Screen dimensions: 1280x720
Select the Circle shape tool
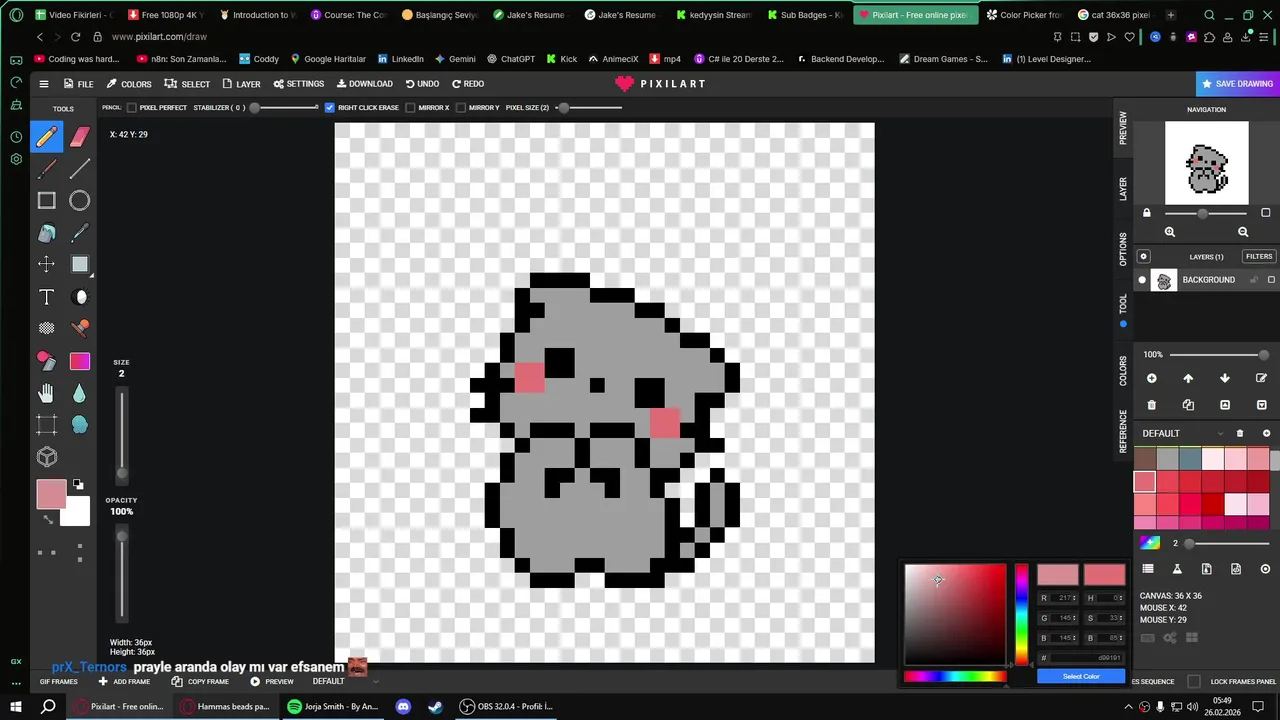coord(80,201)
